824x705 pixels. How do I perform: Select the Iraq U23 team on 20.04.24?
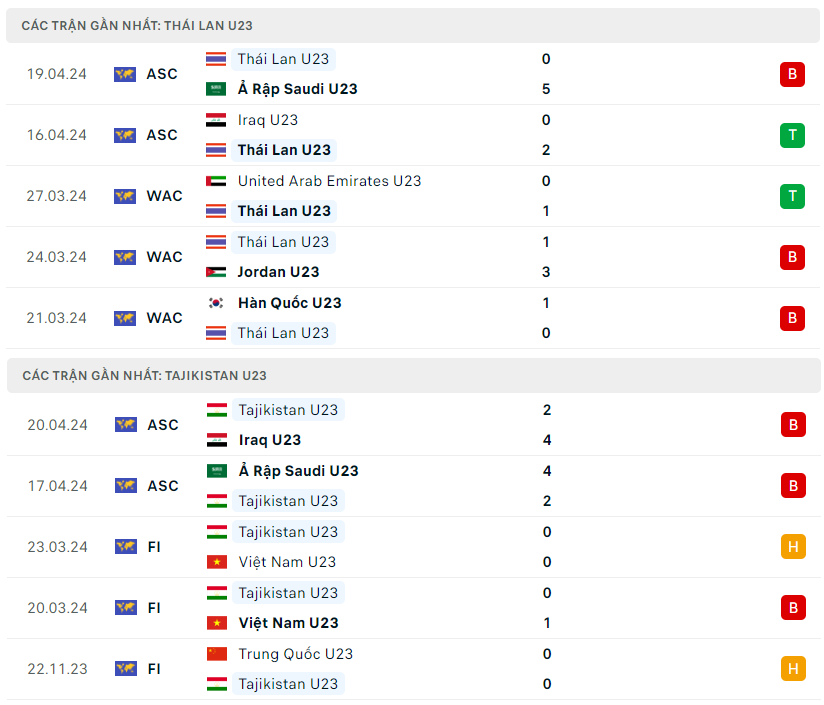(x=270, y=440)
